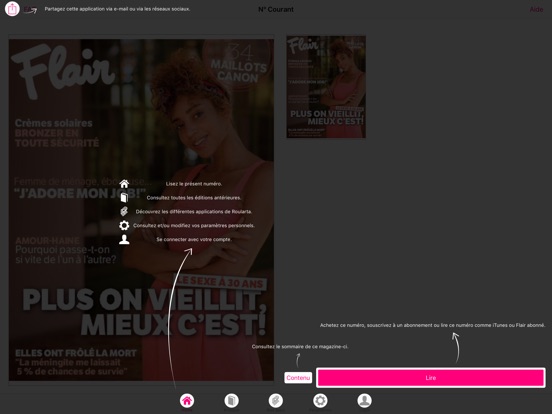Image resolution: width=552 pixels, height=414 pixels.
Task: Open the previous editions tab icon
Action: [231, 401]
